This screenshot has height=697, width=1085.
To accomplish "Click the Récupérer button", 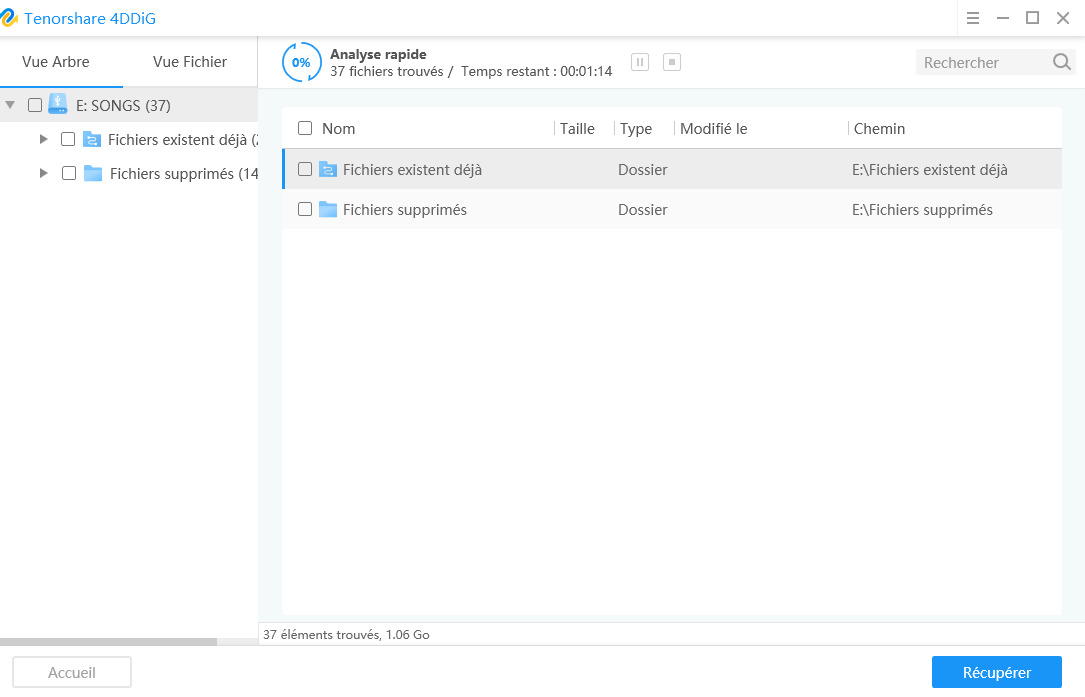I will pyautogui.click(x=996, y=672).
